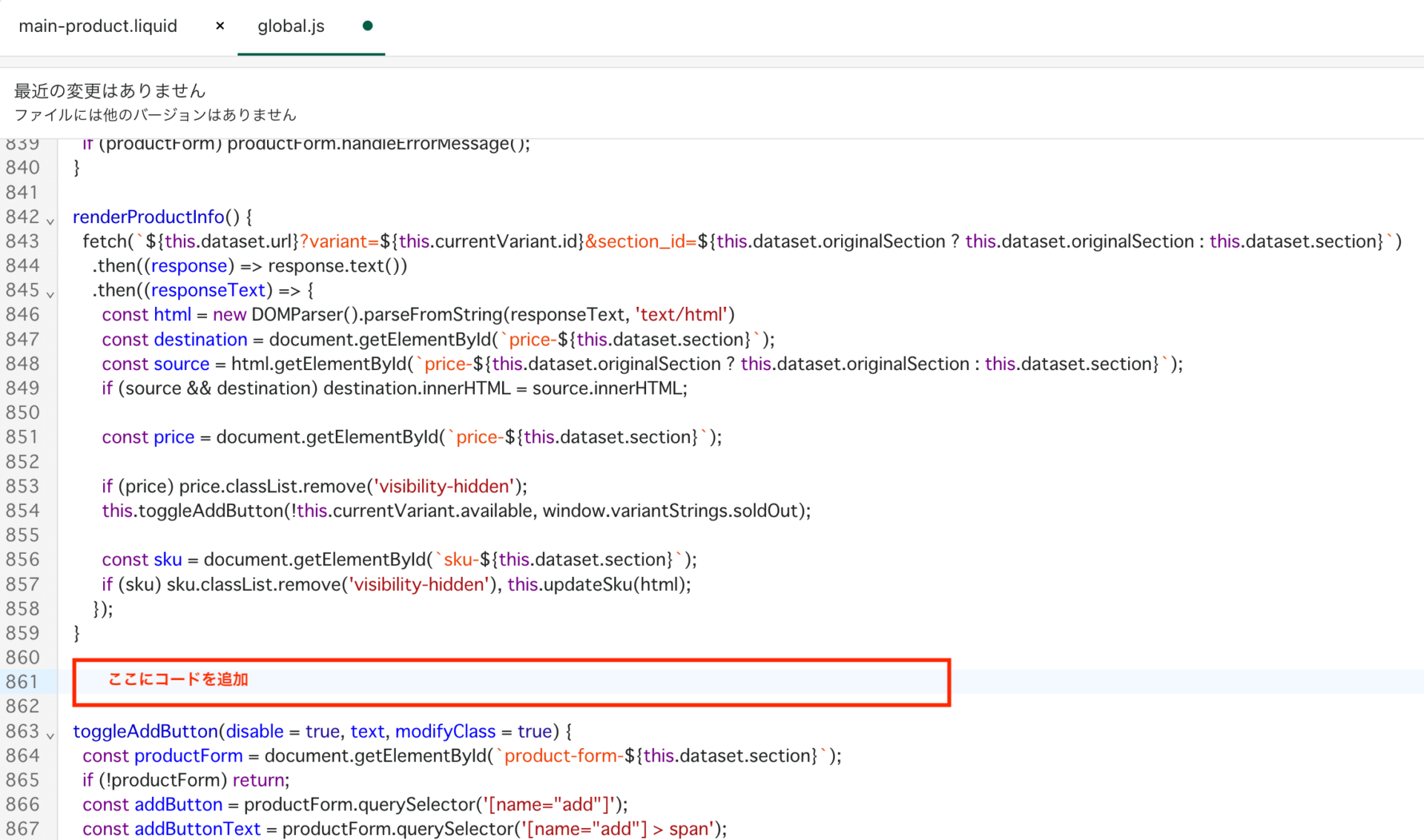
Task: Select the global.js tab
Action: [291, 26]
